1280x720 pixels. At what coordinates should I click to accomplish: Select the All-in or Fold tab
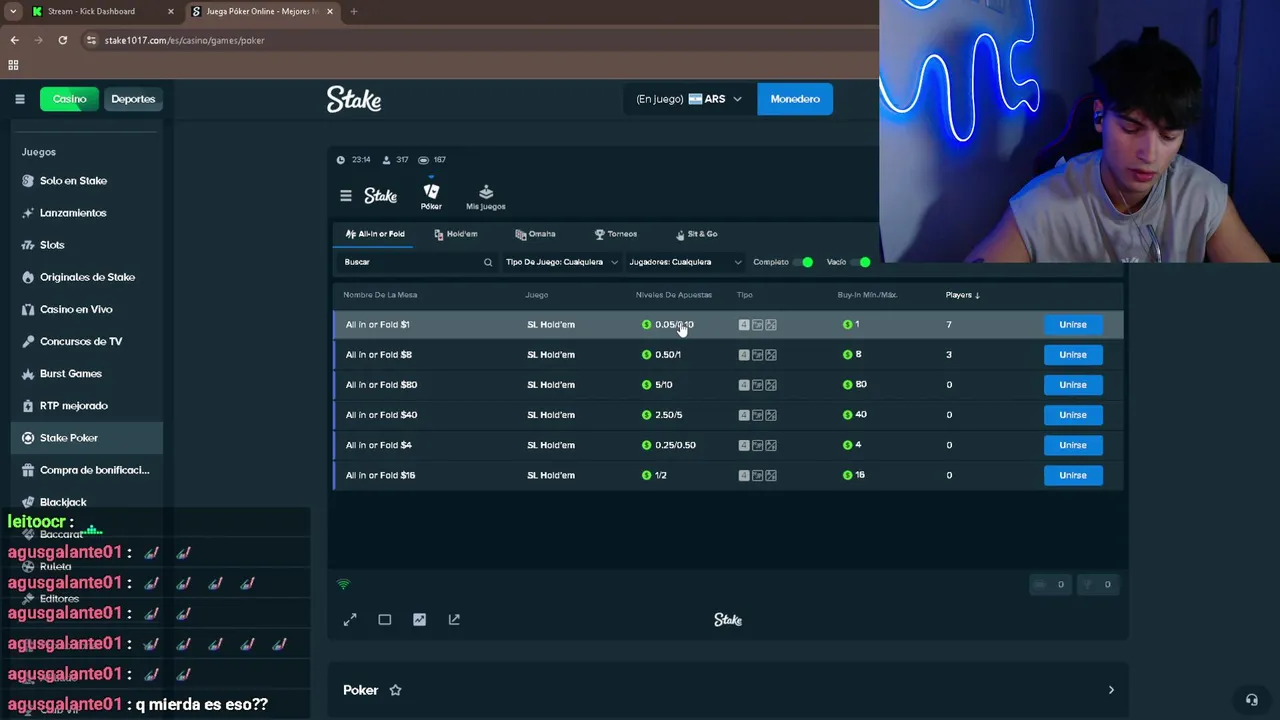coord(375,234)
